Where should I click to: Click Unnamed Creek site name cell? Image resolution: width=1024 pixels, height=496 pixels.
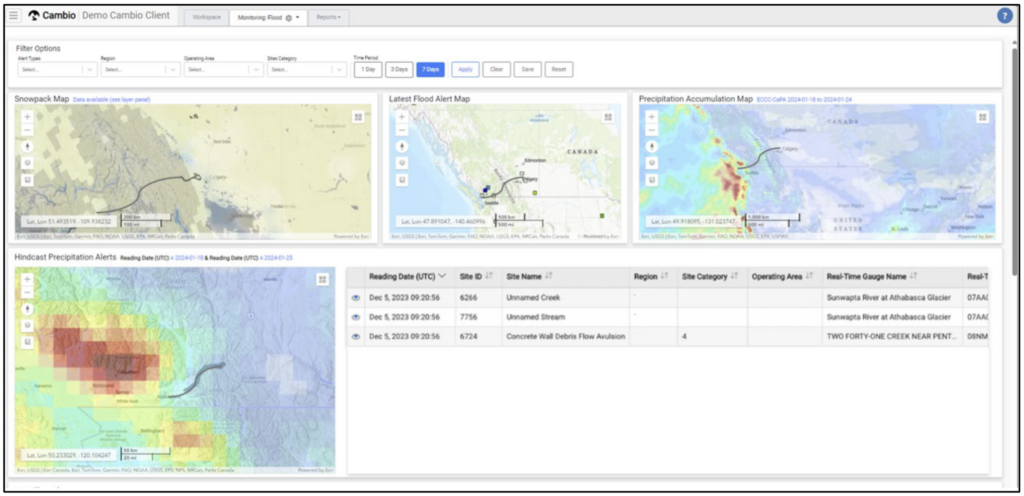pos(566,297)
